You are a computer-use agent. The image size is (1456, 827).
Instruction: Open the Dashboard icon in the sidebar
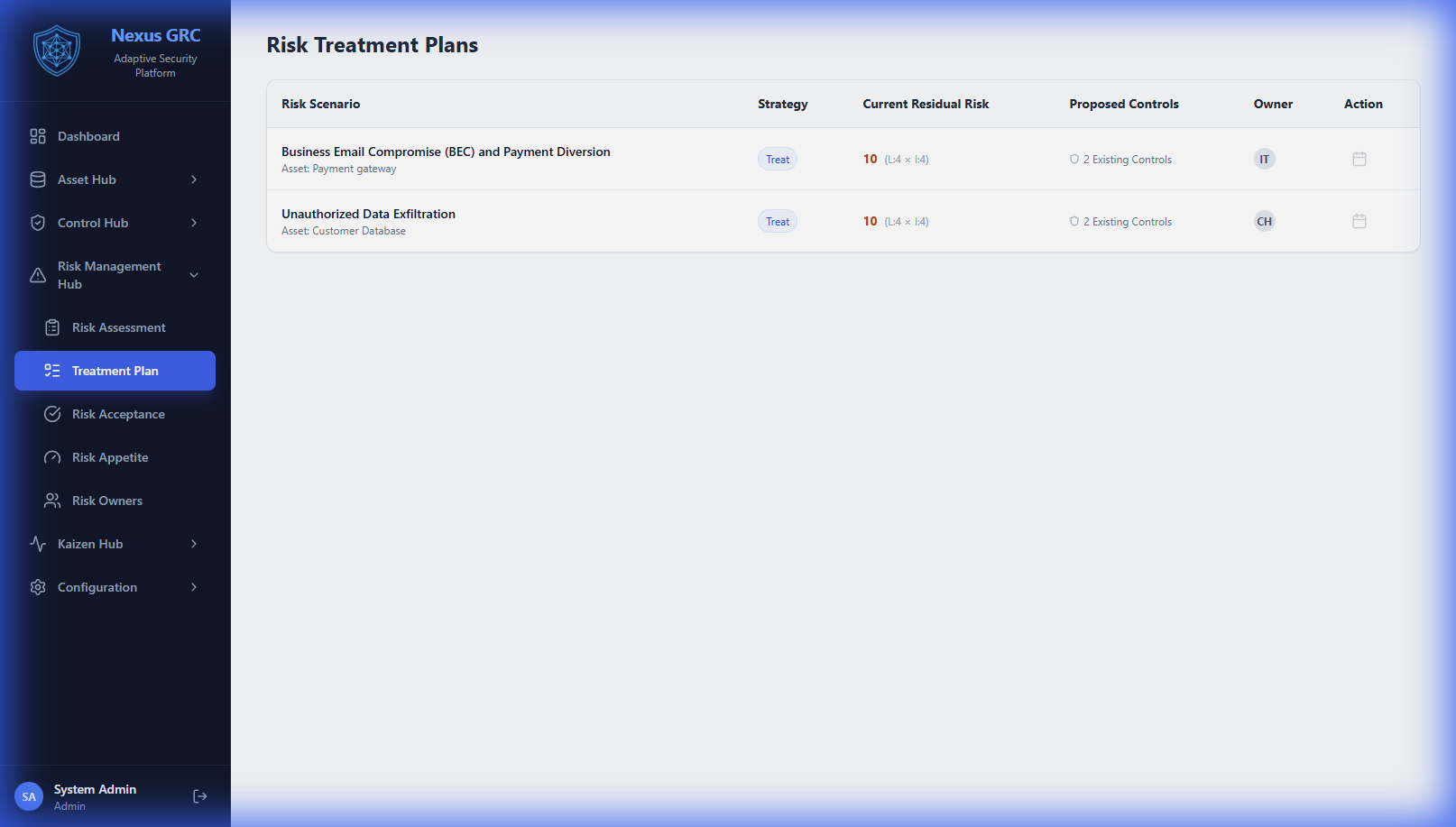point(37,136)
